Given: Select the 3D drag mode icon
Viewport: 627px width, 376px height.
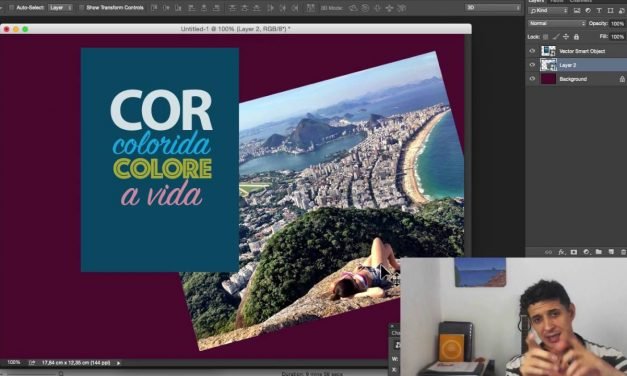Looking at the screenshot, I should point(377,8).
